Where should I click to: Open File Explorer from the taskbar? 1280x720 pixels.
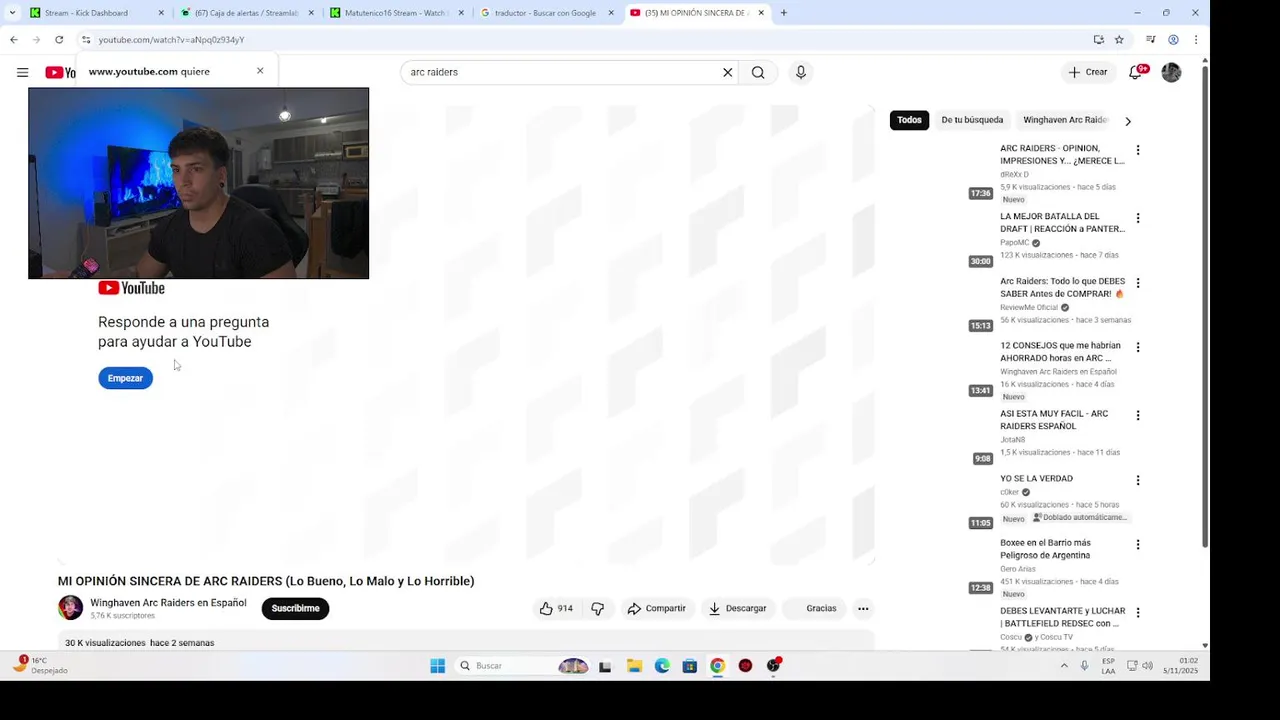[x=634, y=666]
